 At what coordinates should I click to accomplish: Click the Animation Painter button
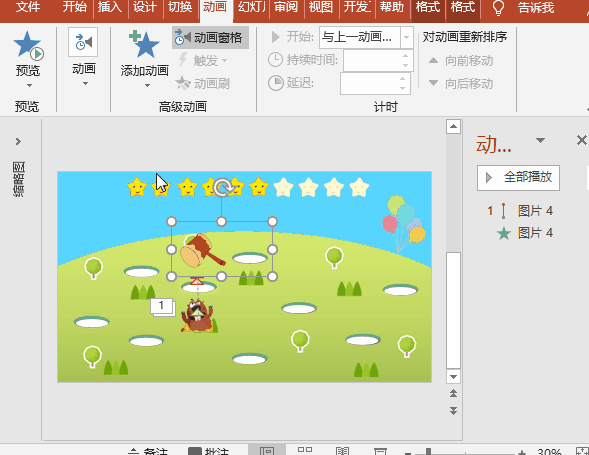coord(203,83)
